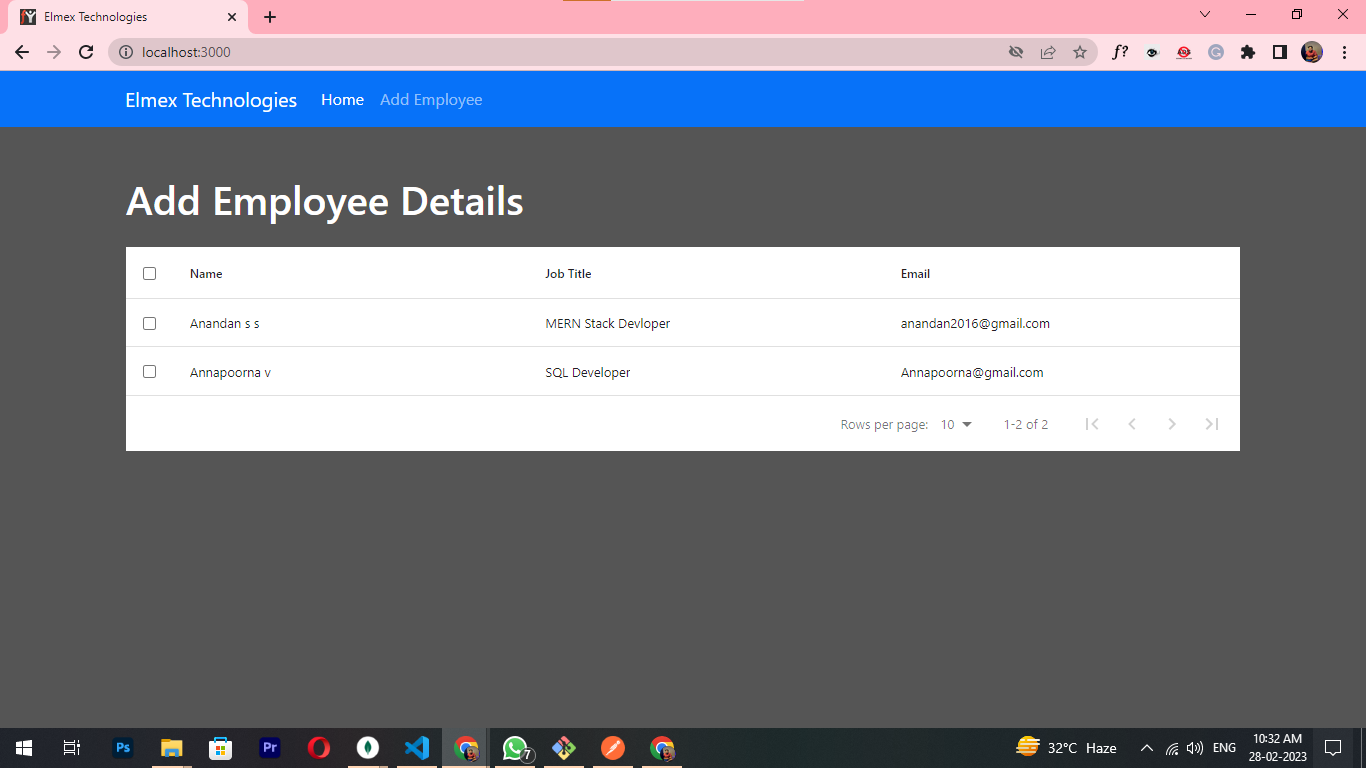This screenshot has width=1366, height=768.
Task: Click the crossed-out eye icon in address bar
Action: [x=1016, y=52]
